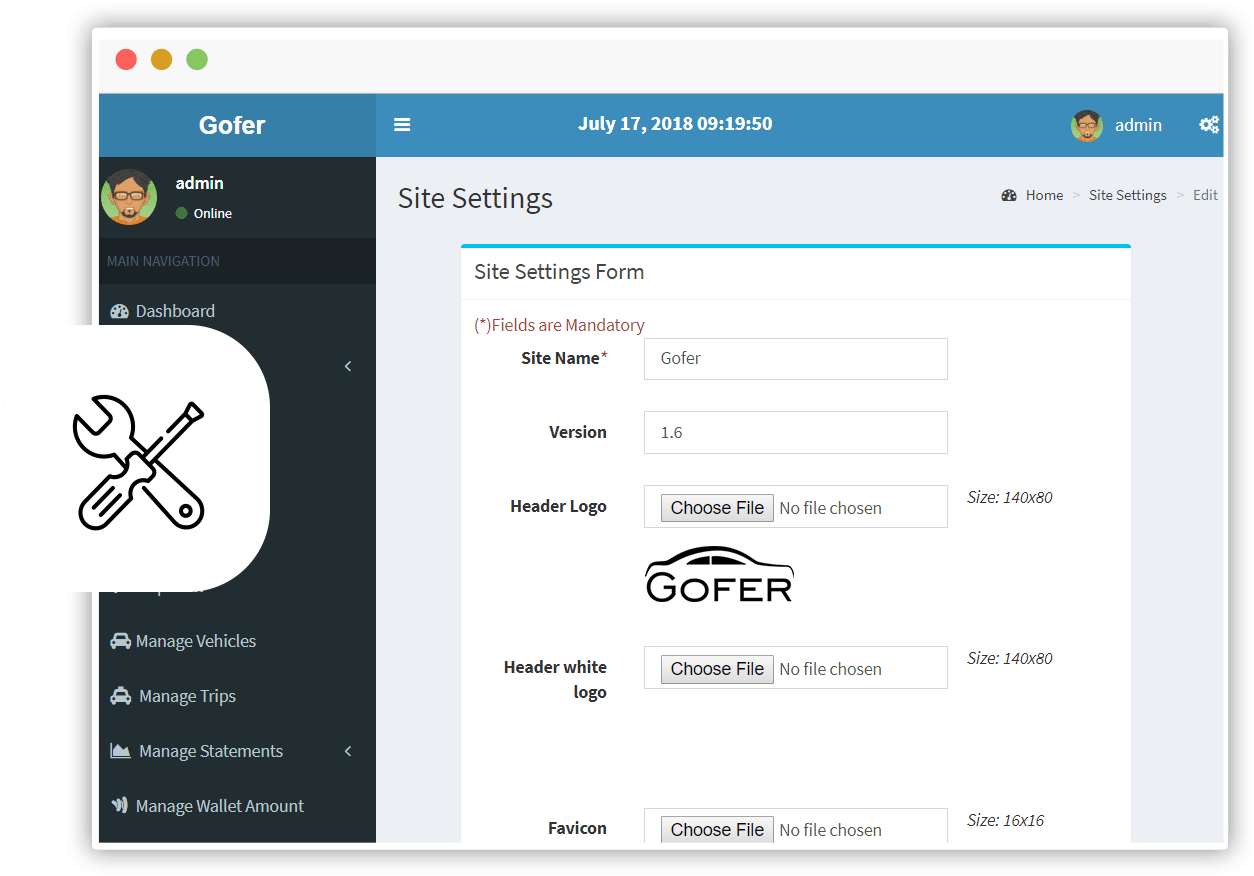This screenshot has height=876, width=1254.
Task: Click the green maximize window dot
Action: [x=197, y=59]
